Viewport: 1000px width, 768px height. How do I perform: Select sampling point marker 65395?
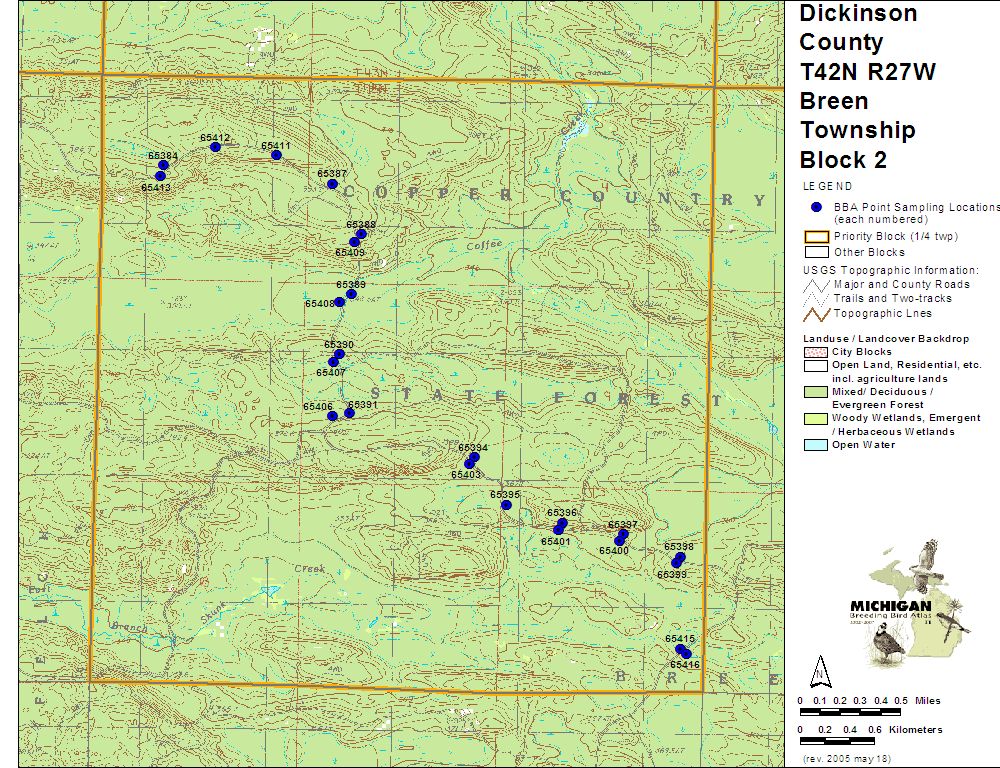point(506,505)
